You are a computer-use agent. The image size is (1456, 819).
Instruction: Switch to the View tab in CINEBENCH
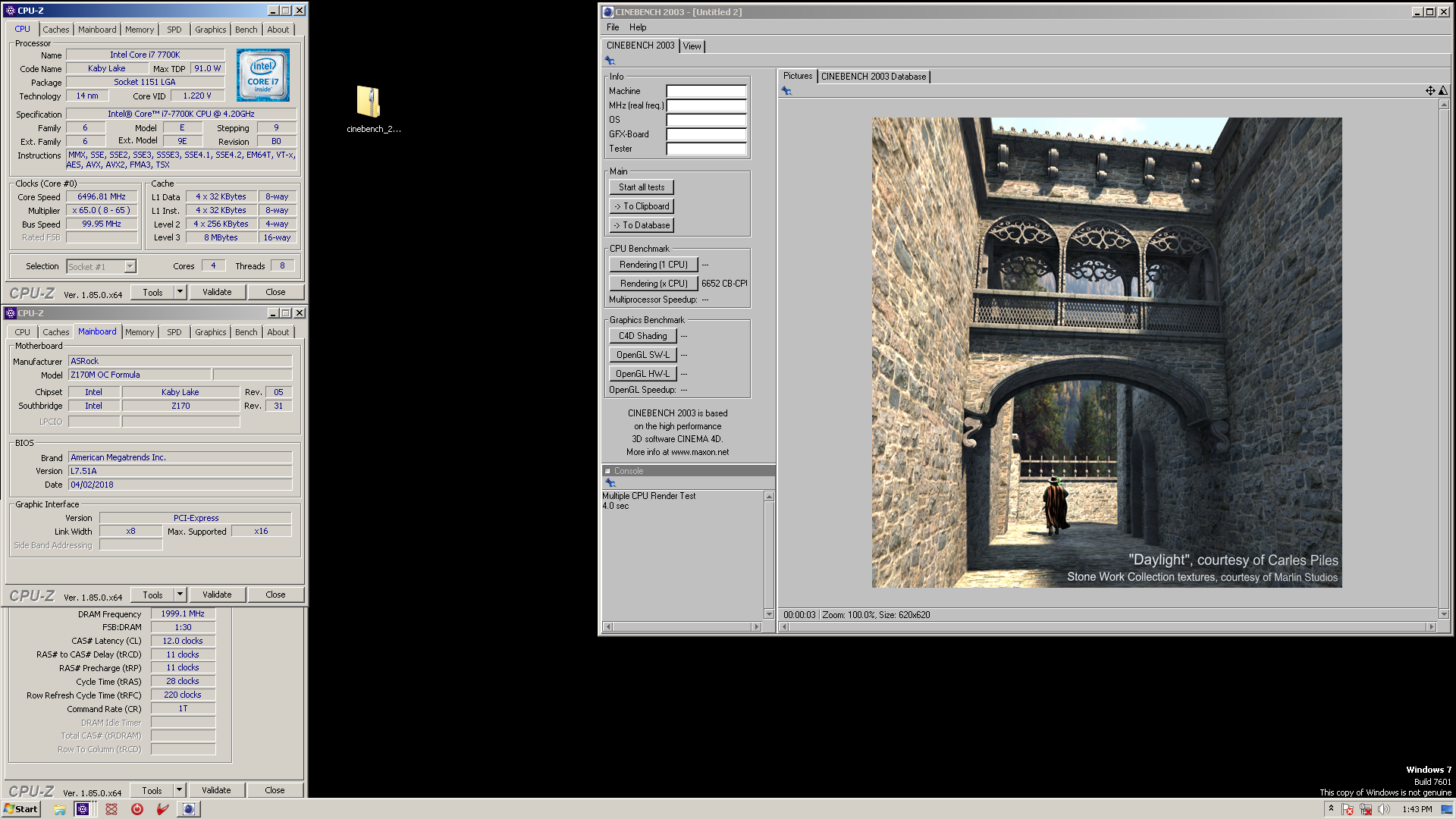click(x=692, y=46)
